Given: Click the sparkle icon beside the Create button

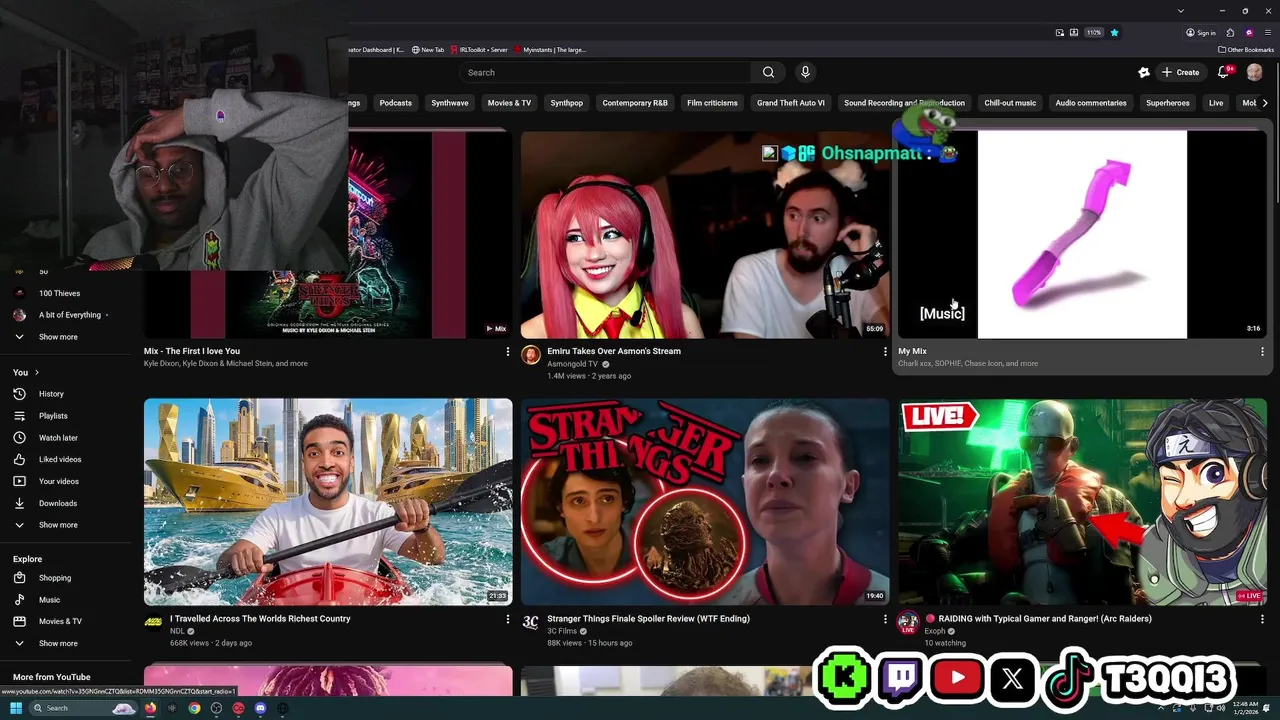Looking at the screenshot, I should [1144, 72].
